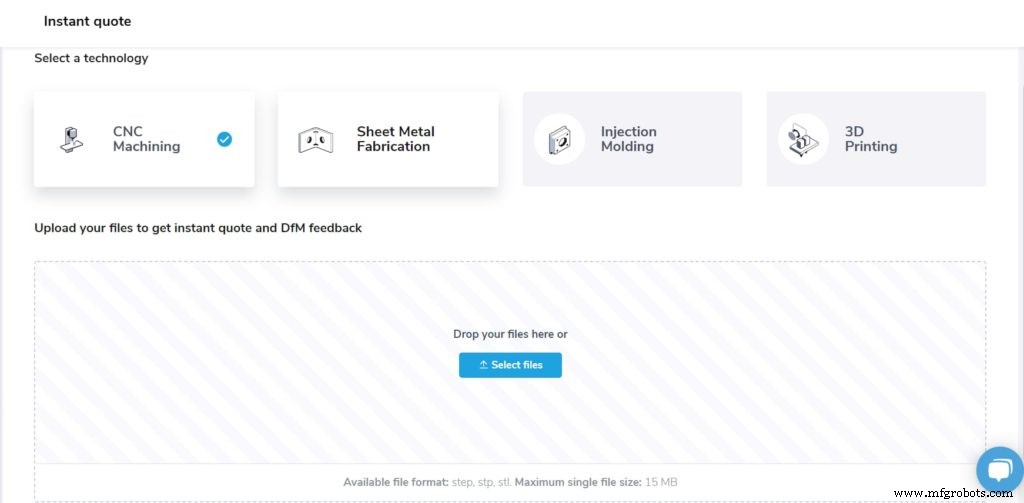
Task: Click the upload arrow inside Select files
Action: (x=483, y=365)
